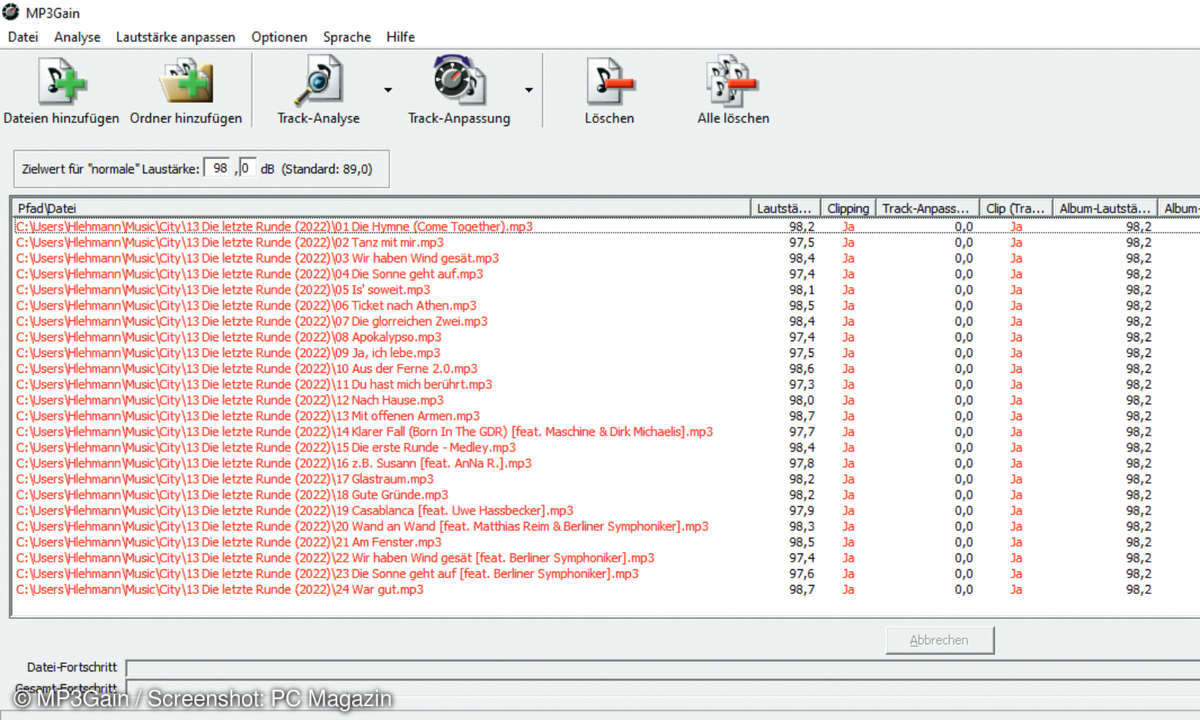This screenshot has width=1200, height=720.
Task: Click volume value 98,0 of track 12
Action: click(x=801, y=400)
